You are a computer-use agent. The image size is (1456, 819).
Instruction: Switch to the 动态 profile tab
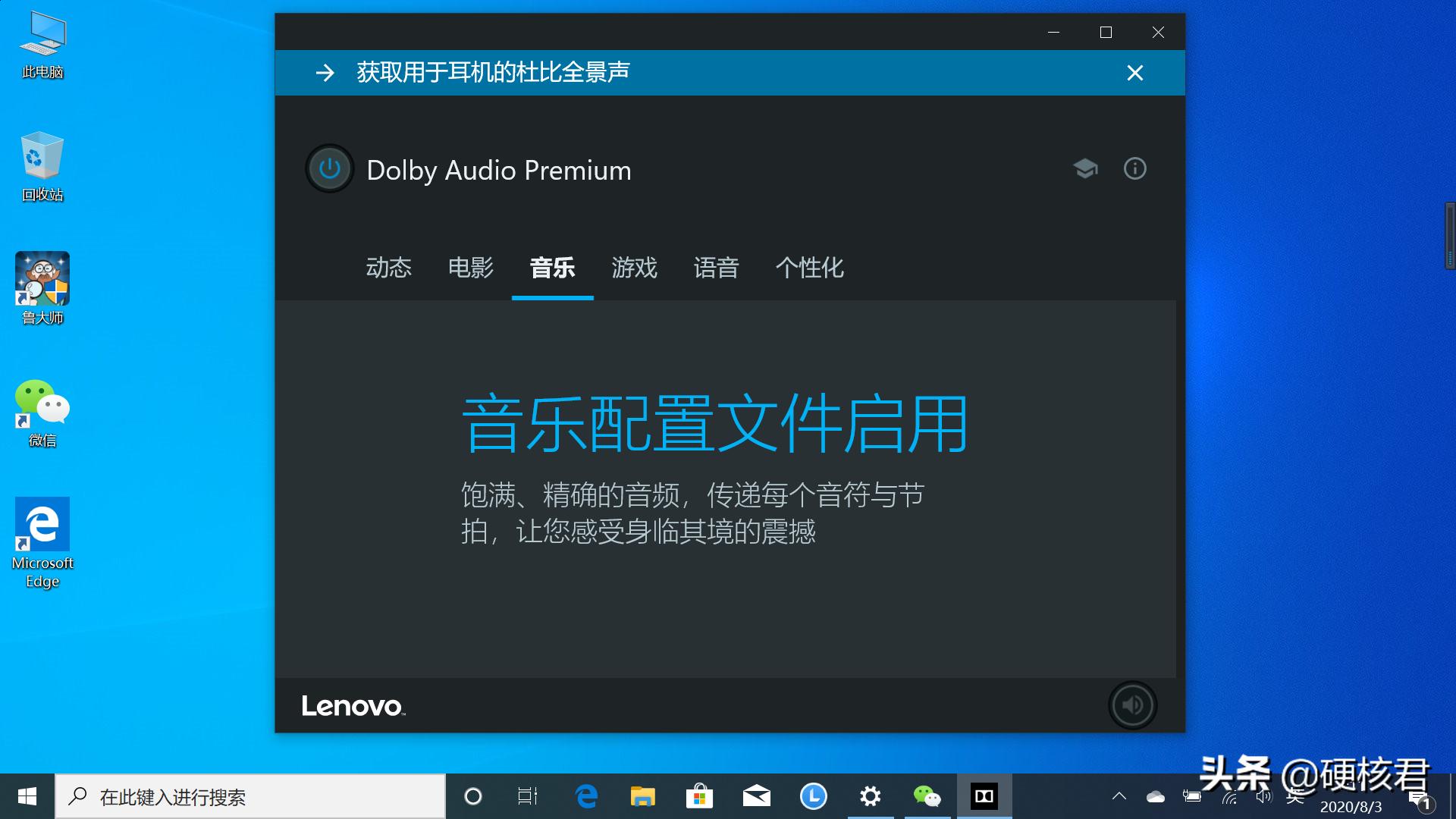[388, 268]
